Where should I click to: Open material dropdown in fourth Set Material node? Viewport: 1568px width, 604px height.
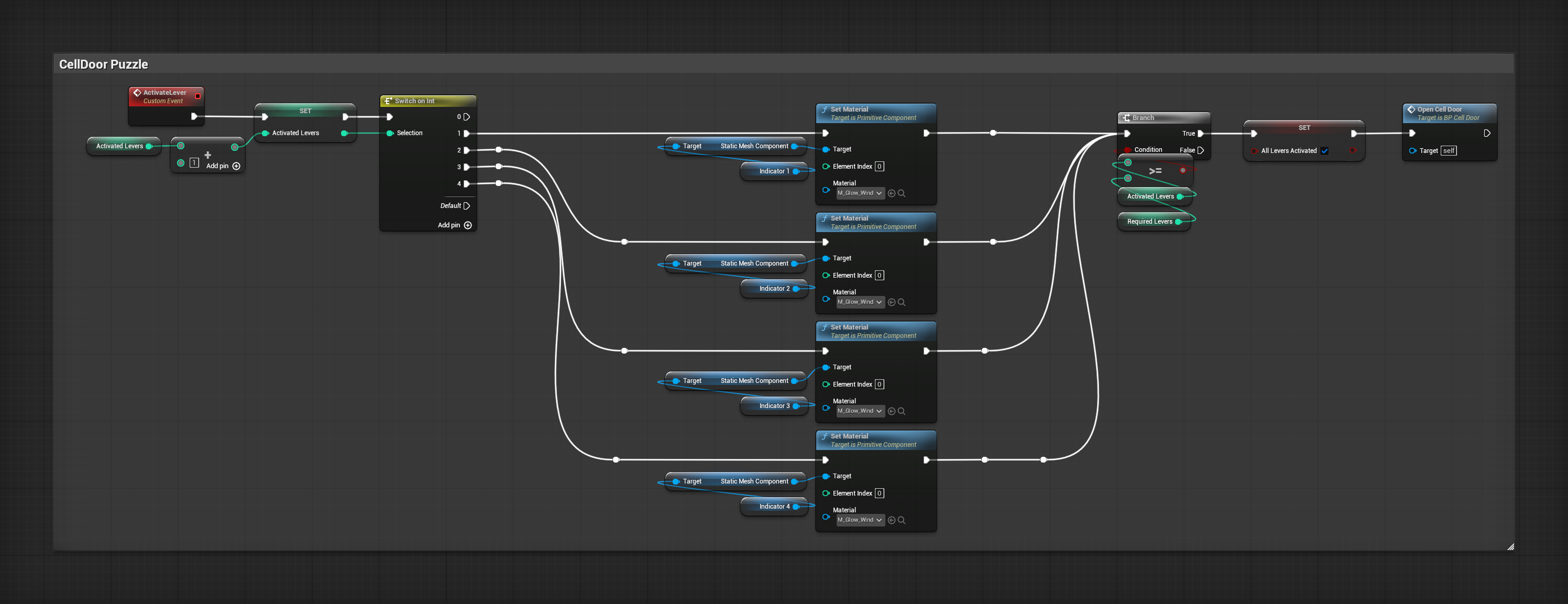coord(860,520)
